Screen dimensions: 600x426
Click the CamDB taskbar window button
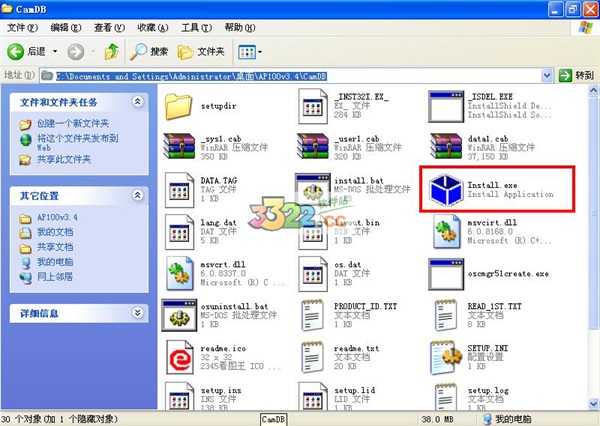pyautogui.click(x=274, y=419)
